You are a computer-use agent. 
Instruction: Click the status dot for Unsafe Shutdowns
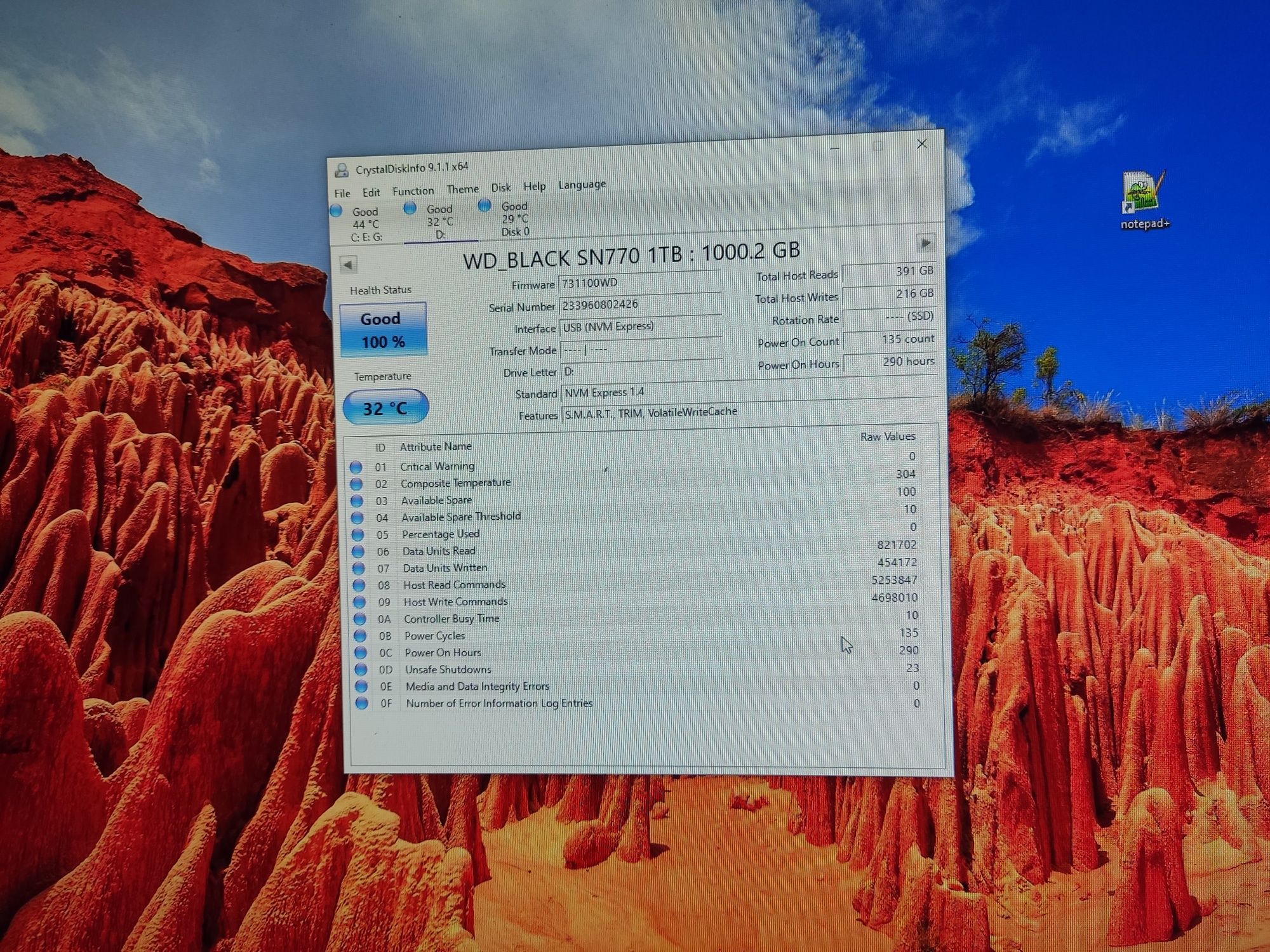(361, 670)
